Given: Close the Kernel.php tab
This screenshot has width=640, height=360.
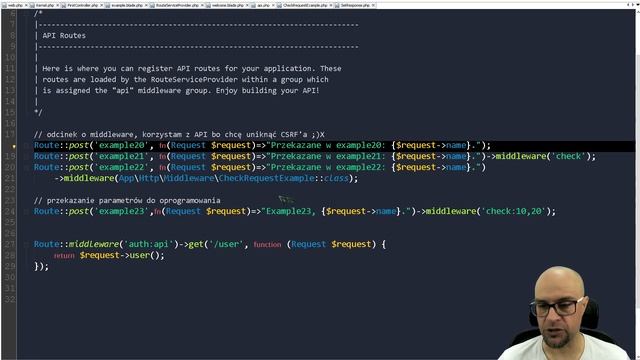Looking at the screenshot, I should (x=58, y=5).
